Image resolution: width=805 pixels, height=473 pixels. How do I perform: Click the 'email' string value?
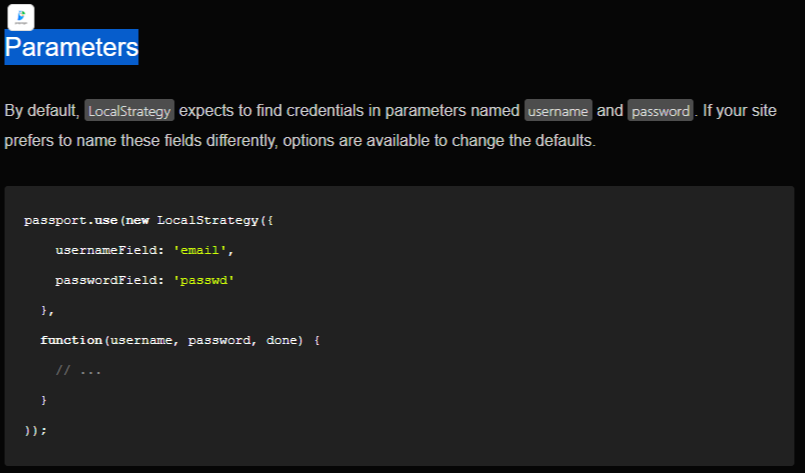coord(202,250)
